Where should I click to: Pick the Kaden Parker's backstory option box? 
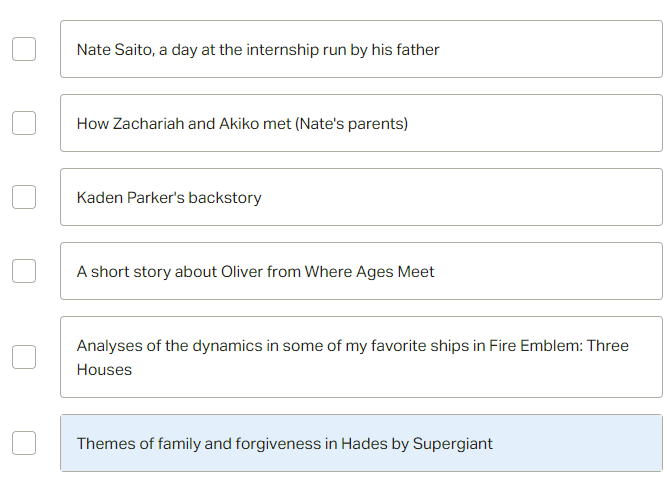point(361,197)
